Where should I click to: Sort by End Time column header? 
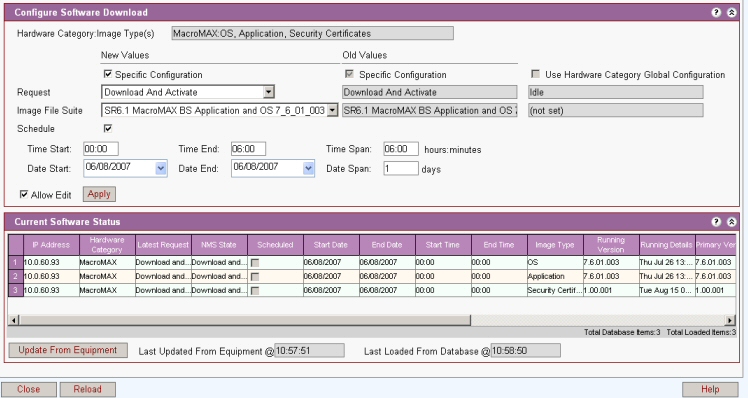499,245
